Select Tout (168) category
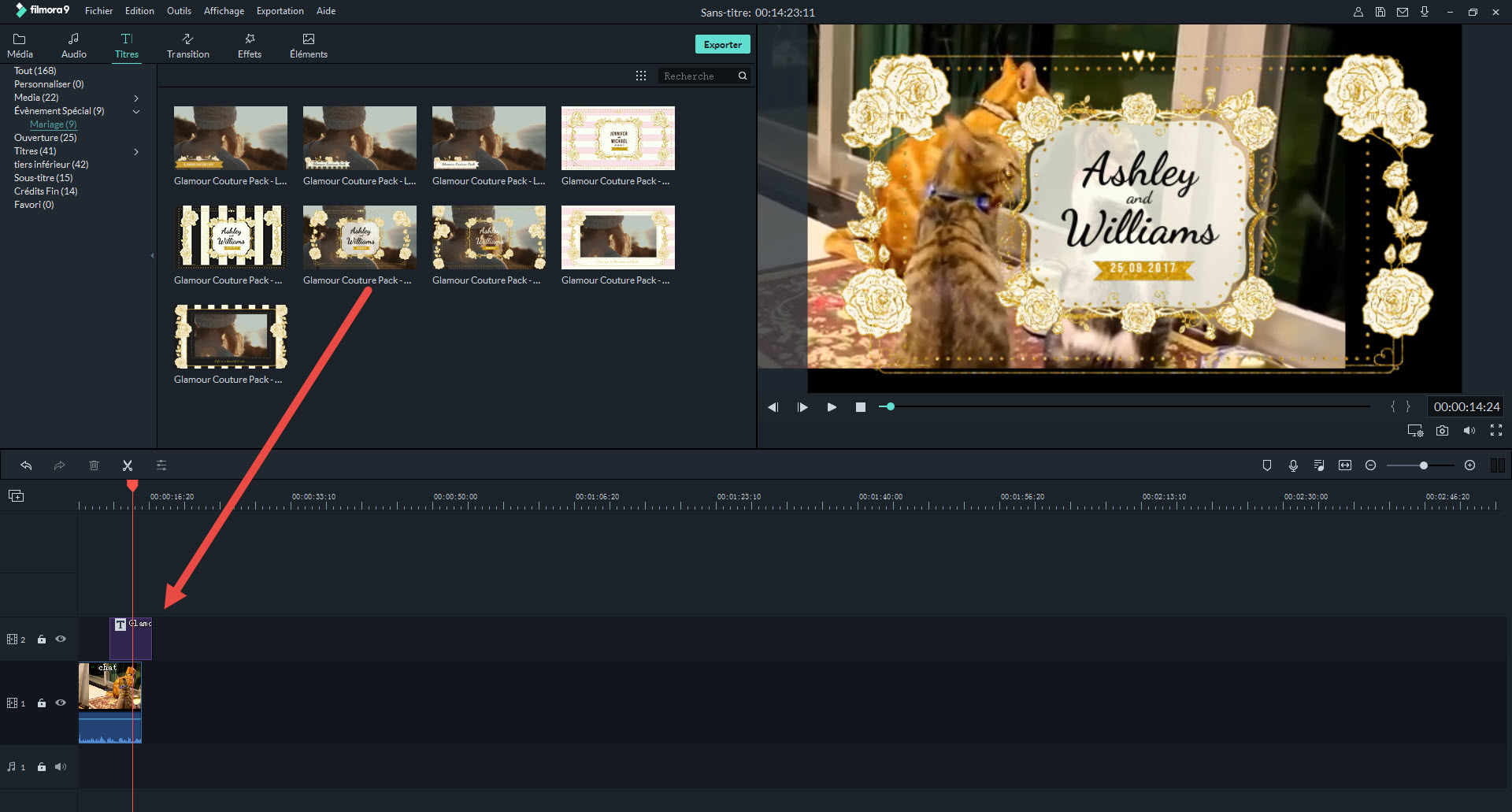1512x812 pixels. tap(35, 71)
